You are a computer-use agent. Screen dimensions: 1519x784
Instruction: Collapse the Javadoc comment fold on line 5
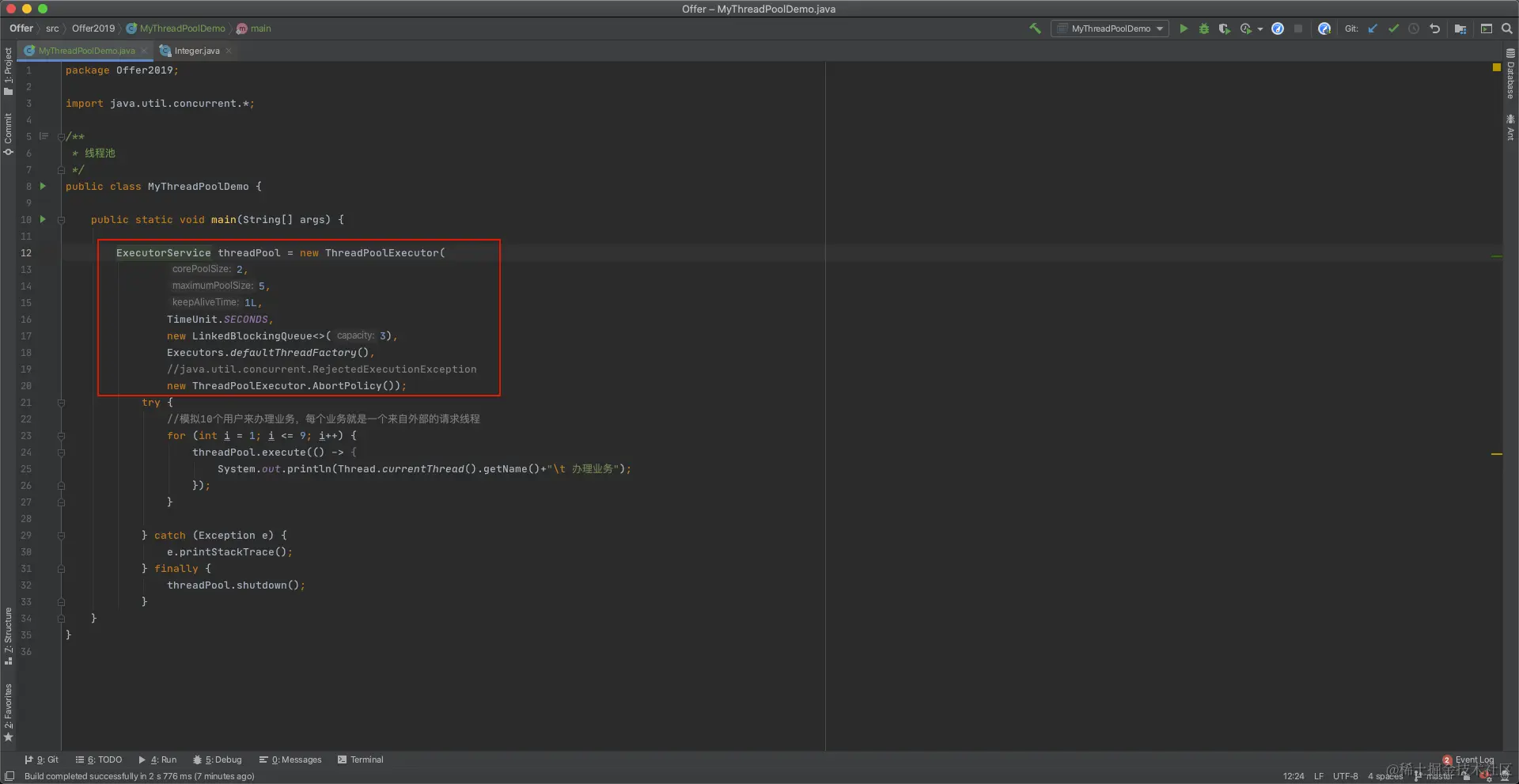61,137
